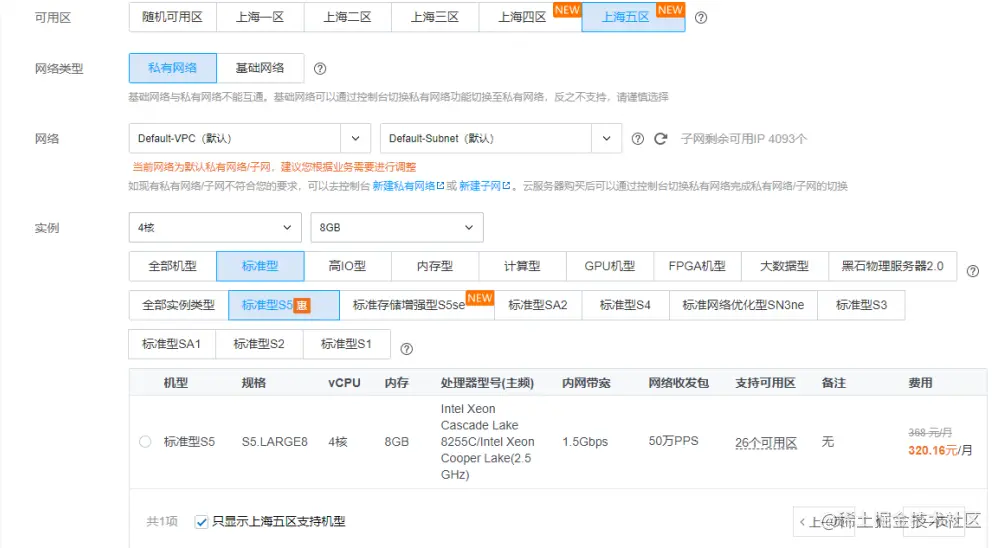Open the 新建私有网络 link

(x=408, y=186)
